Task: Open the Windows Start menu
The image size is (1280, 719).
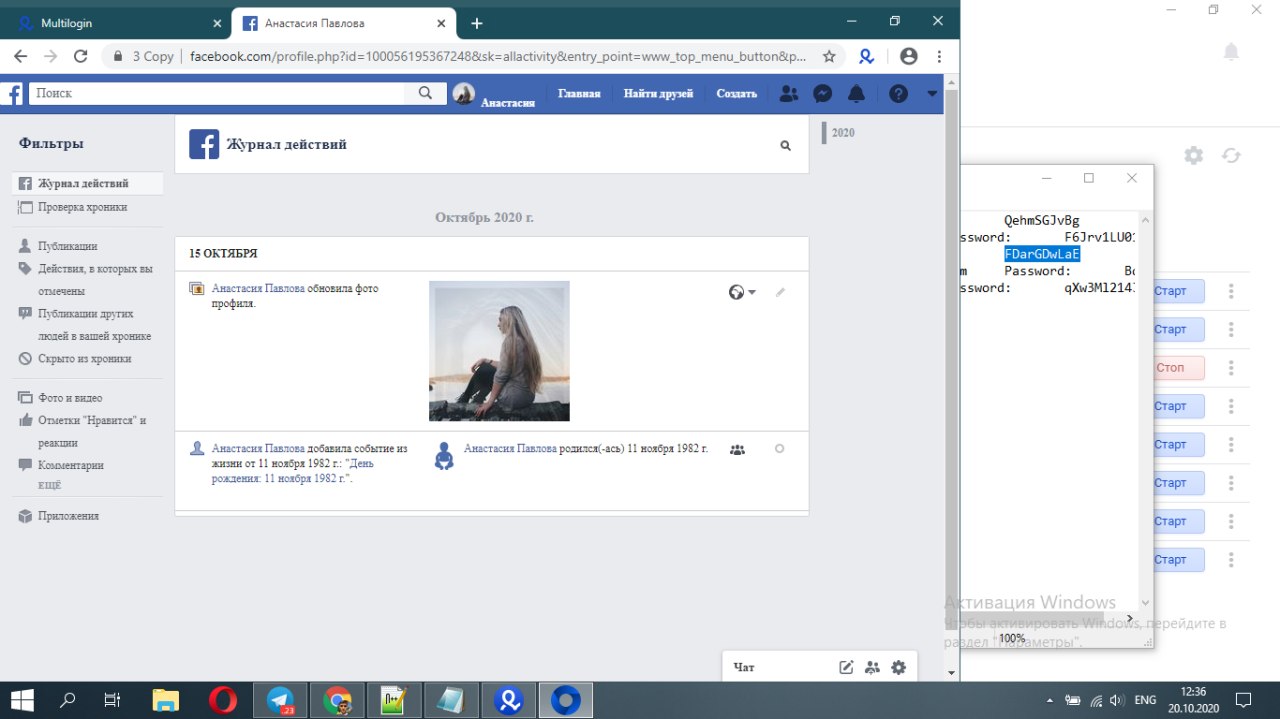Action: click(22, 700)
